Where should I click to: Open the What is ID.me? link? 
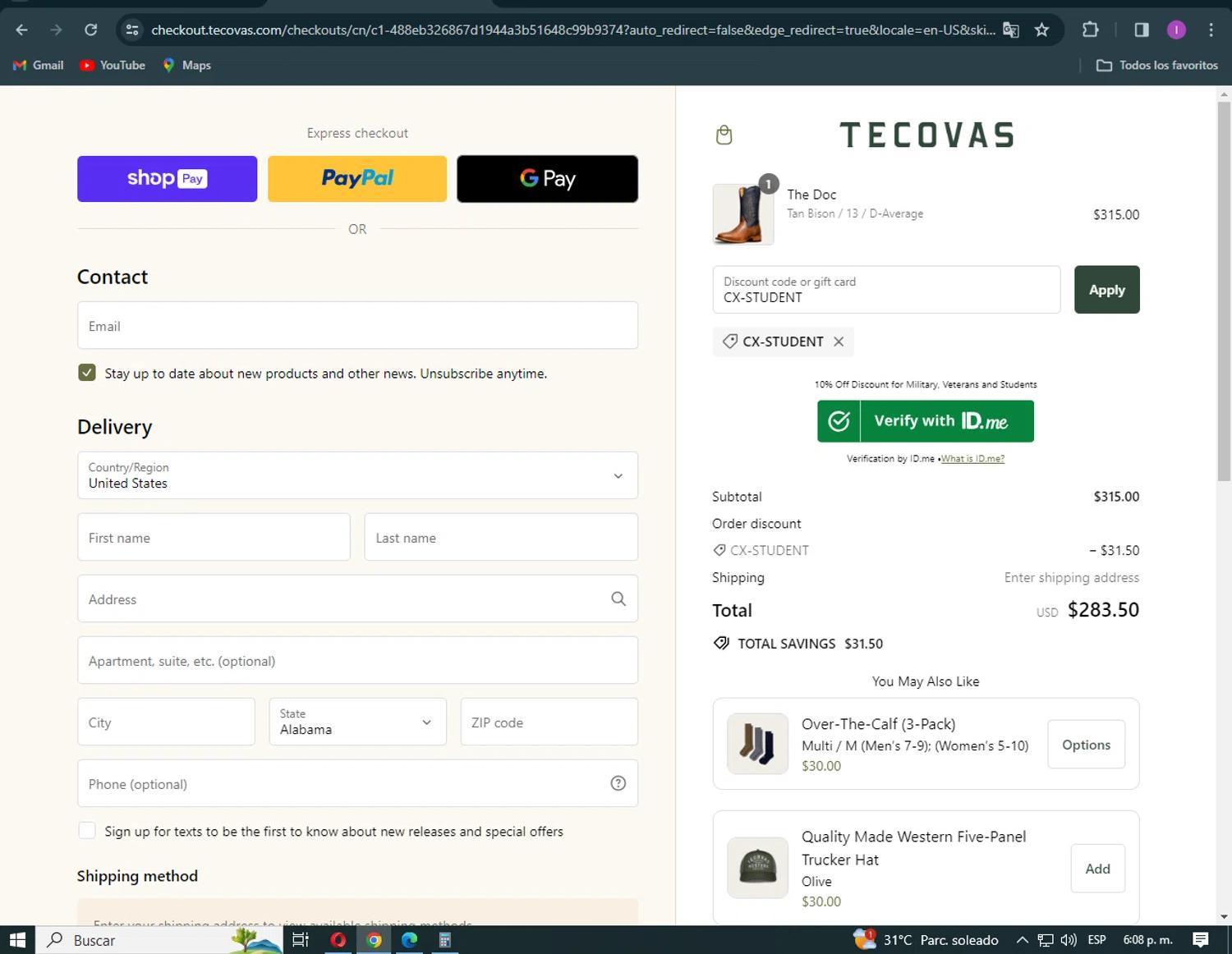(972, 459)
